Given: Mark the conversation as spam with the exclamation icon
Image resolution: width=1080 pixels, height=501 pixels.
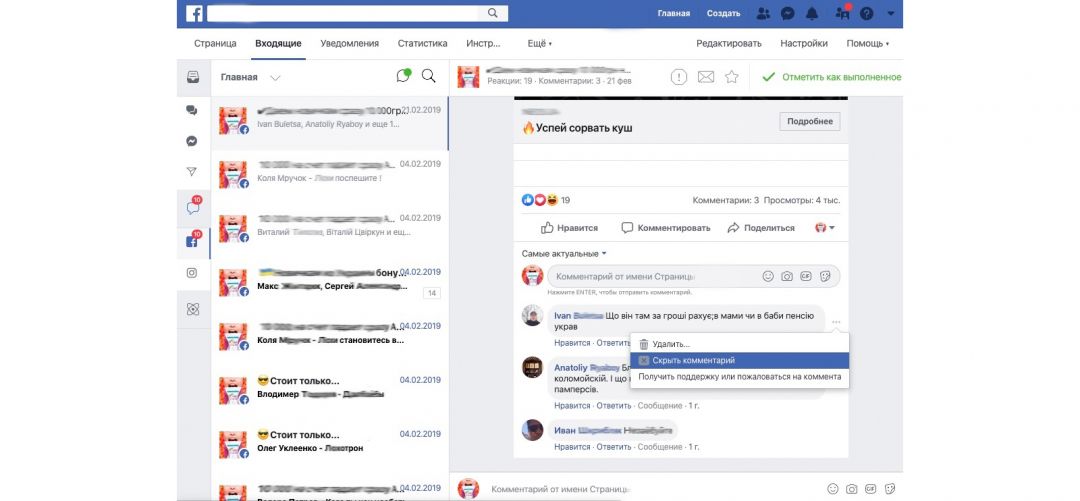Looking at the screenshot, I should [x=679, y=77].
